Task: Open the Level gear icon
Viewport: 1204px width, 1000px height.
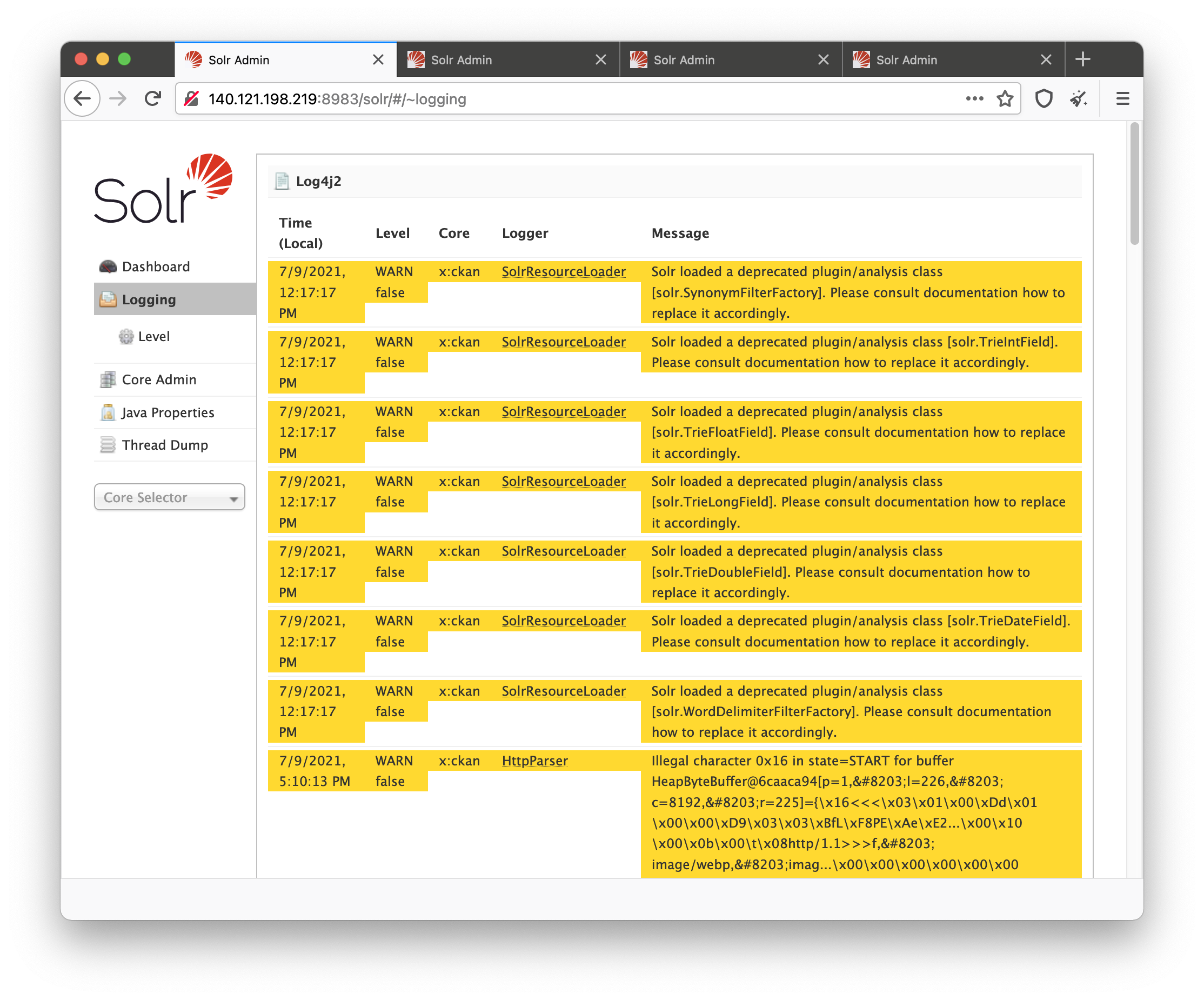Action: [126, 337]
